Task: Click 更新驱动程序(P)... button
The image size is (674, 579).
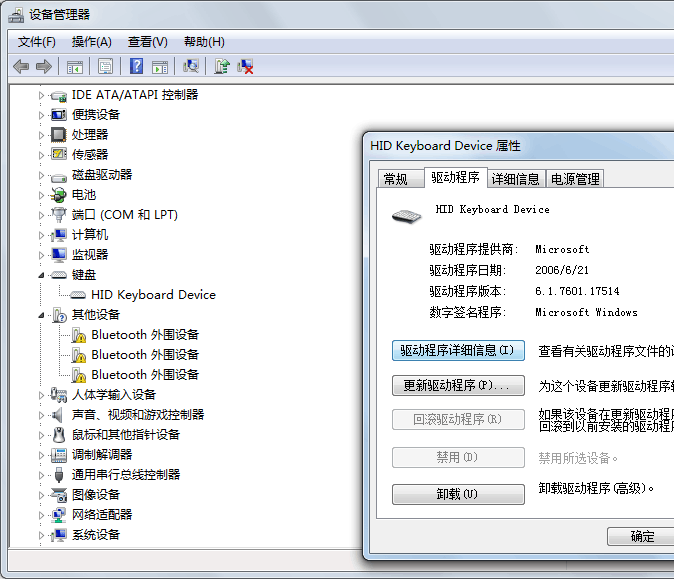Action: pos(458,385)
